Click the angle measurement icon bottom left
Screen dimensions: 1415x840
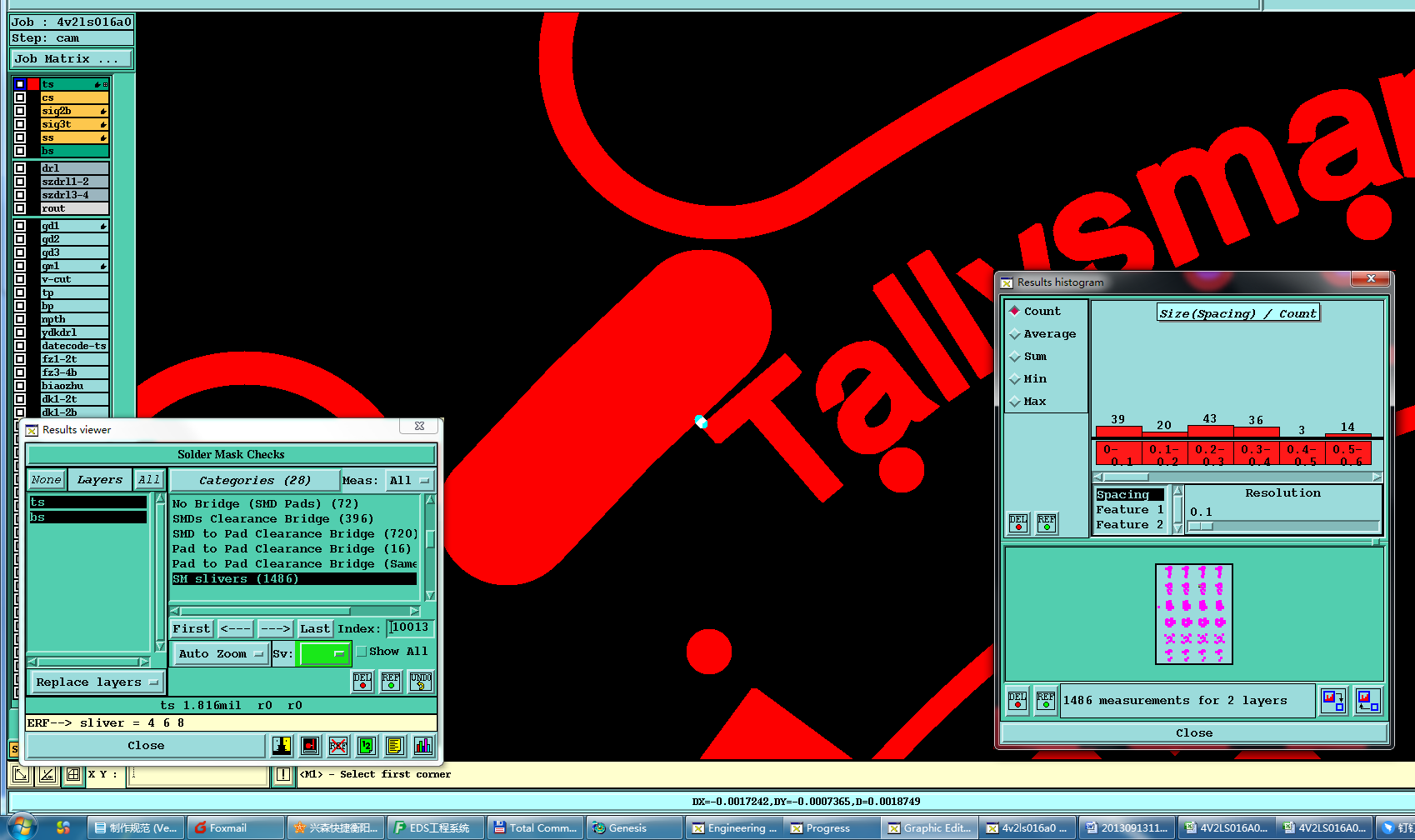tap(47, 775)
